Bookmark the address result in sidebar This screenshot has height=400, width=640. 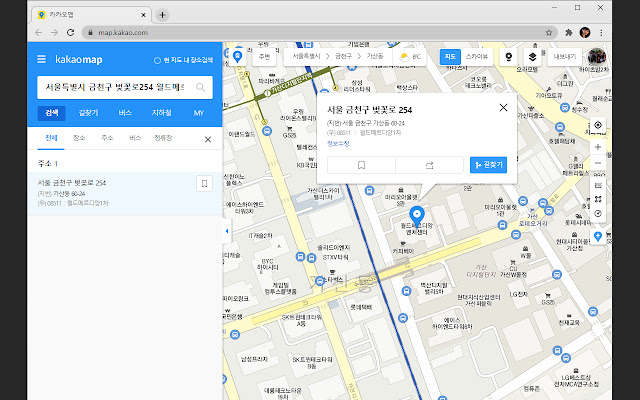pos(204,184)
